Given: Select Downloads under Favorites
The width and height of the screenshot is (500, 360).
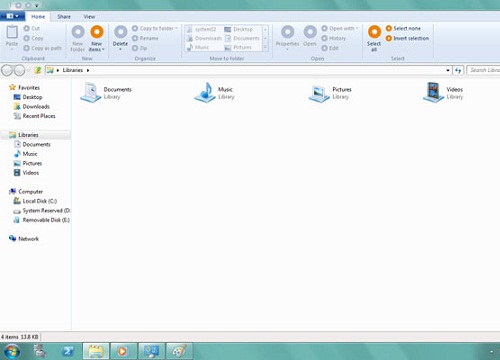Looking at the screenshot, I should [32, 107].
